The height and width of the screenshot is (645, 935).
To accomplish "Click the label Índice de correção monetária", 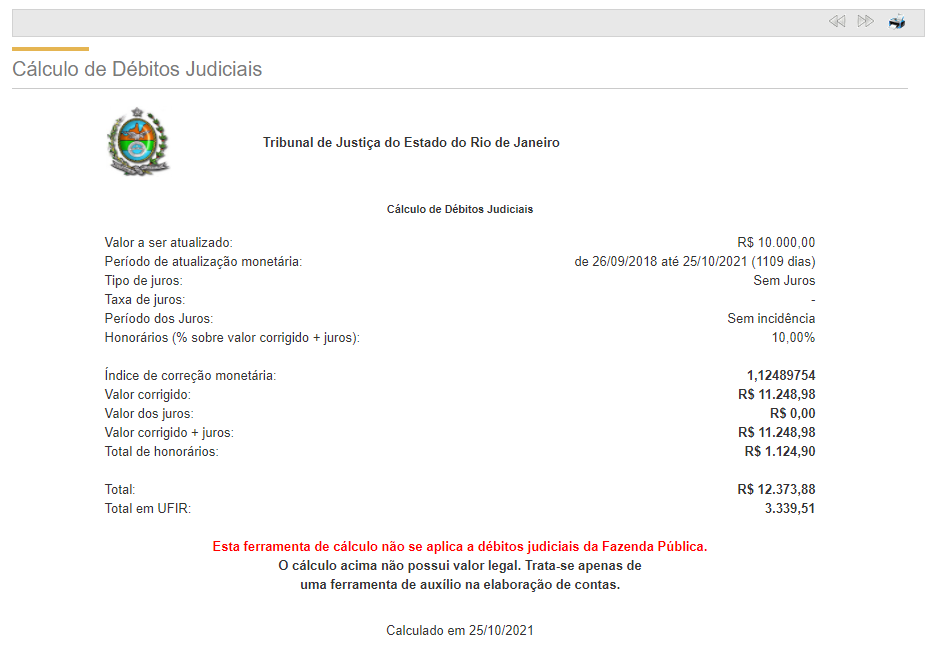I will click(190, 376).
